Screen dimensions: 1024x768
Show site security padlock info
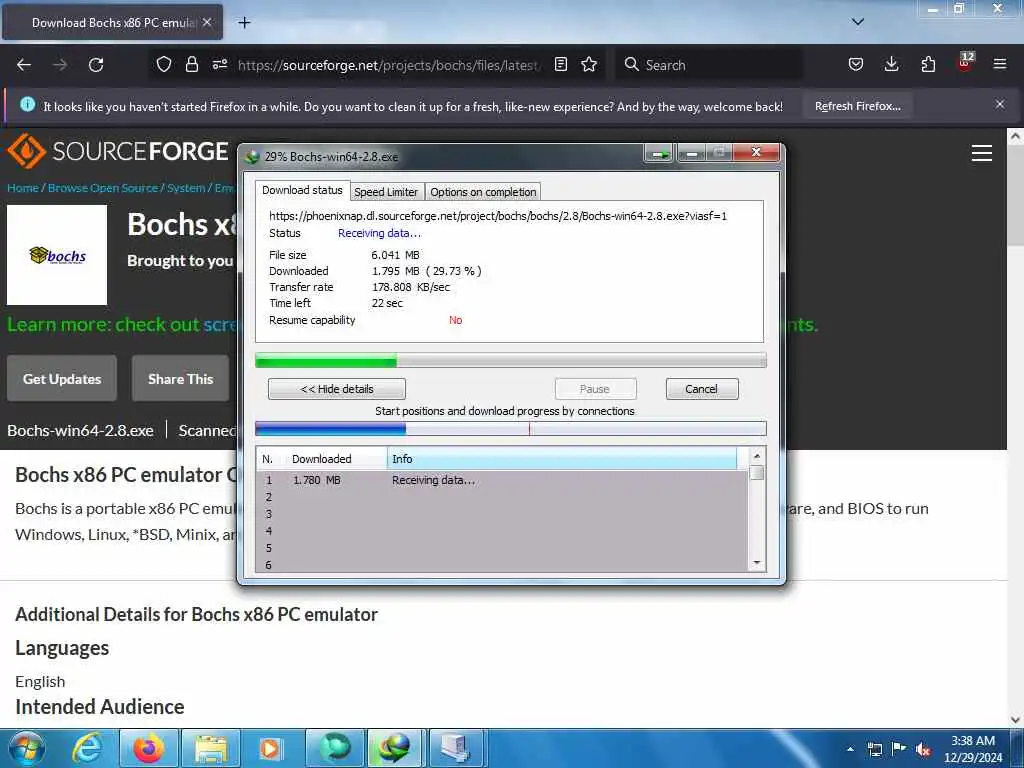[x=191, y=65]
